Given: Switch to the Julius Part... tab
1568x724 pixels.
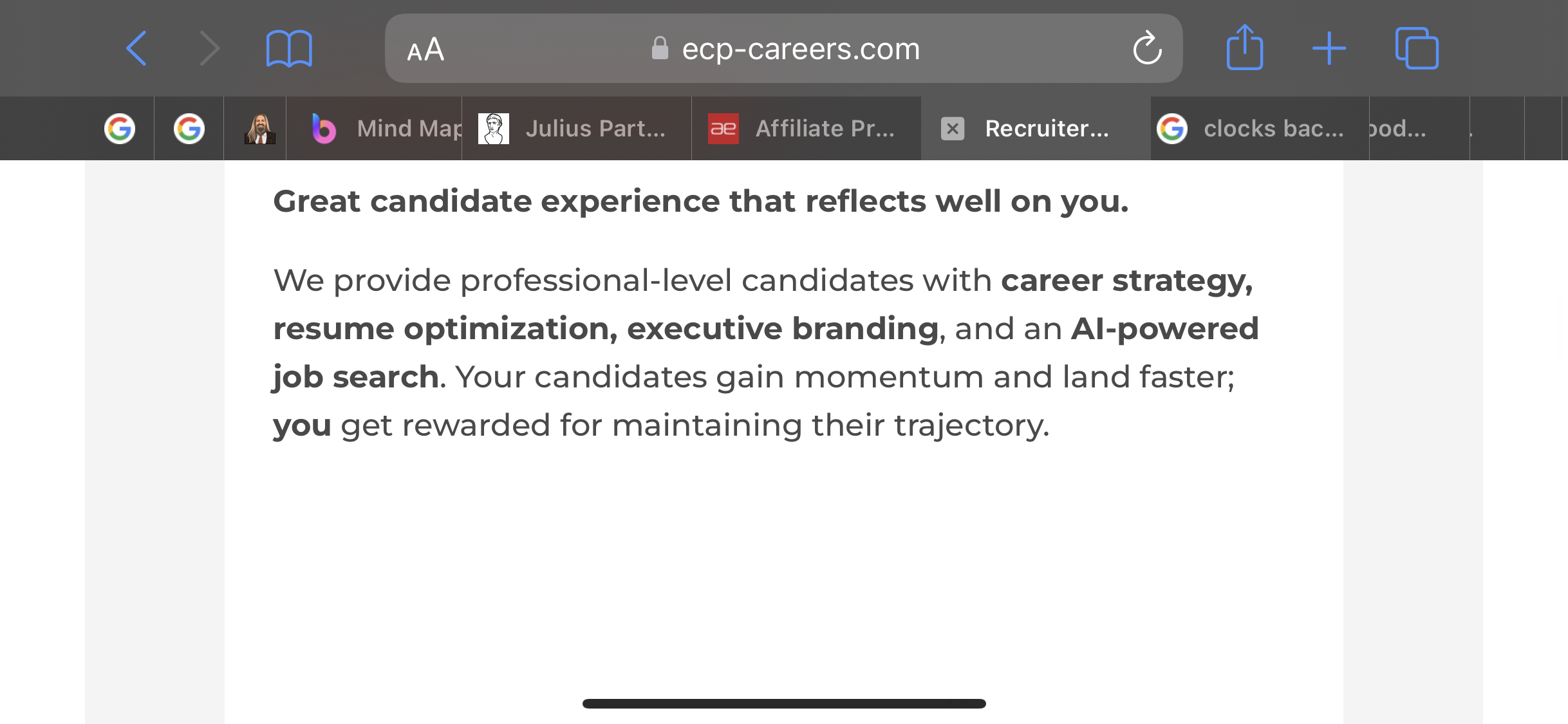Looking at the screenshot, I should tap(577, 129).
